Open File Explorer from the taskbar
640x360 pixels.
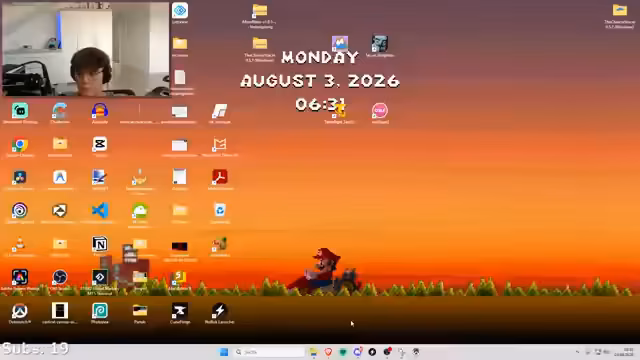(313, 352)
